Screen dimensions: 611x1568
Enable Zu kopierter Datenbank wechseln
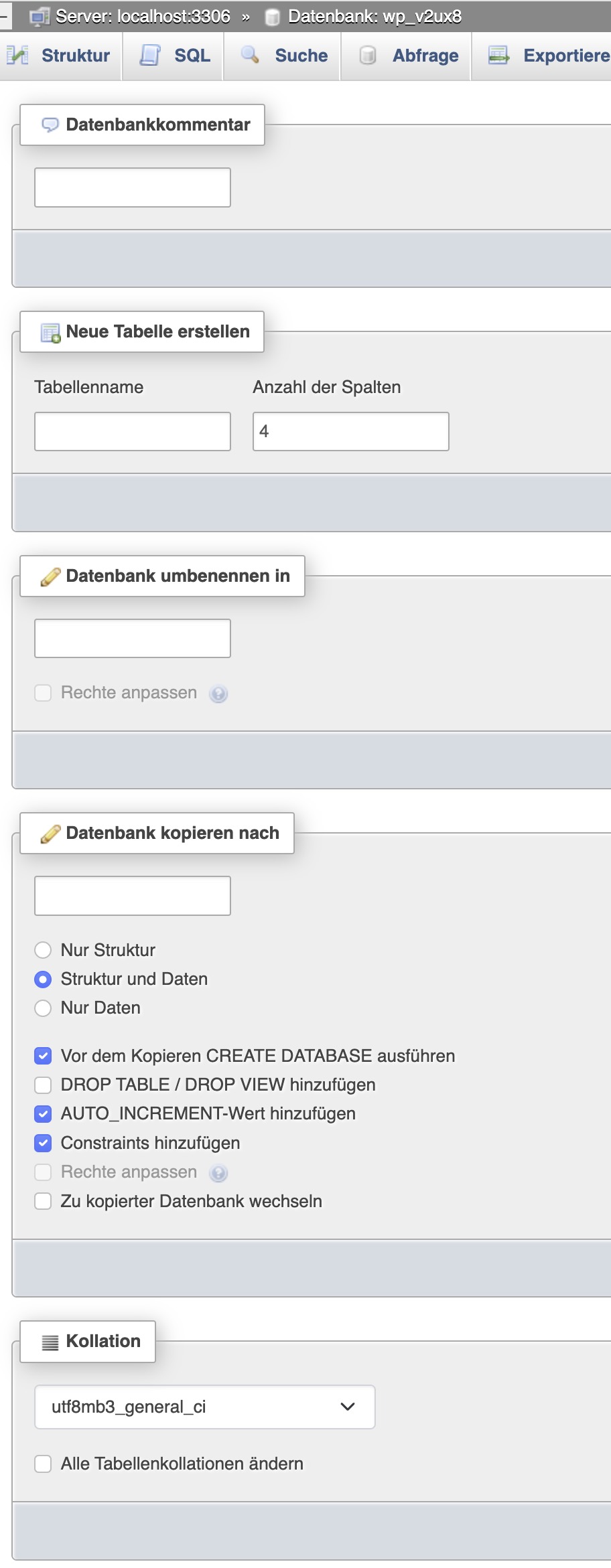pyautogui.click(x=43, y=1201)
